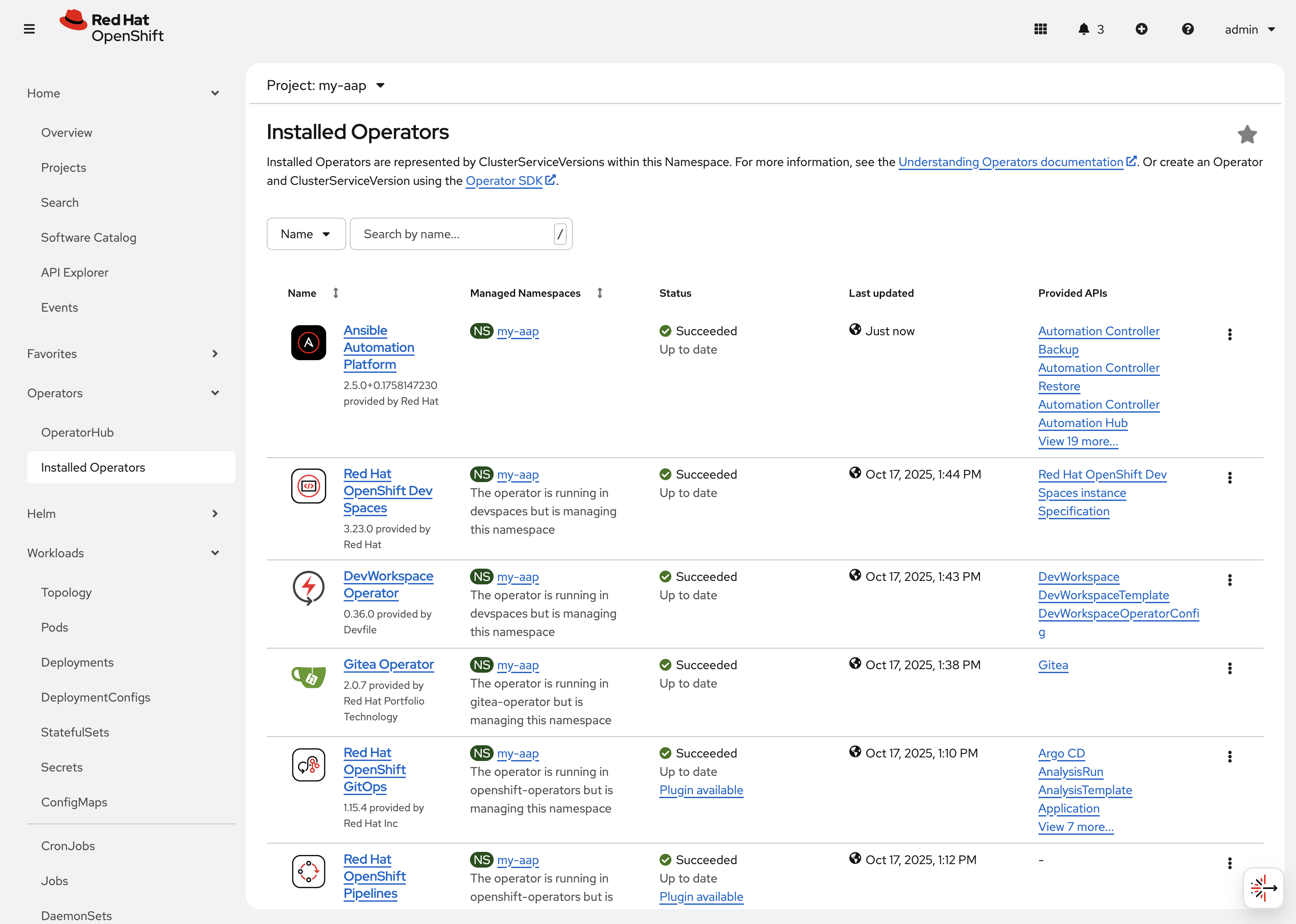Open the application launcher grid icon
Viewport: 1296px width, 924px height.
point(1040,29)
